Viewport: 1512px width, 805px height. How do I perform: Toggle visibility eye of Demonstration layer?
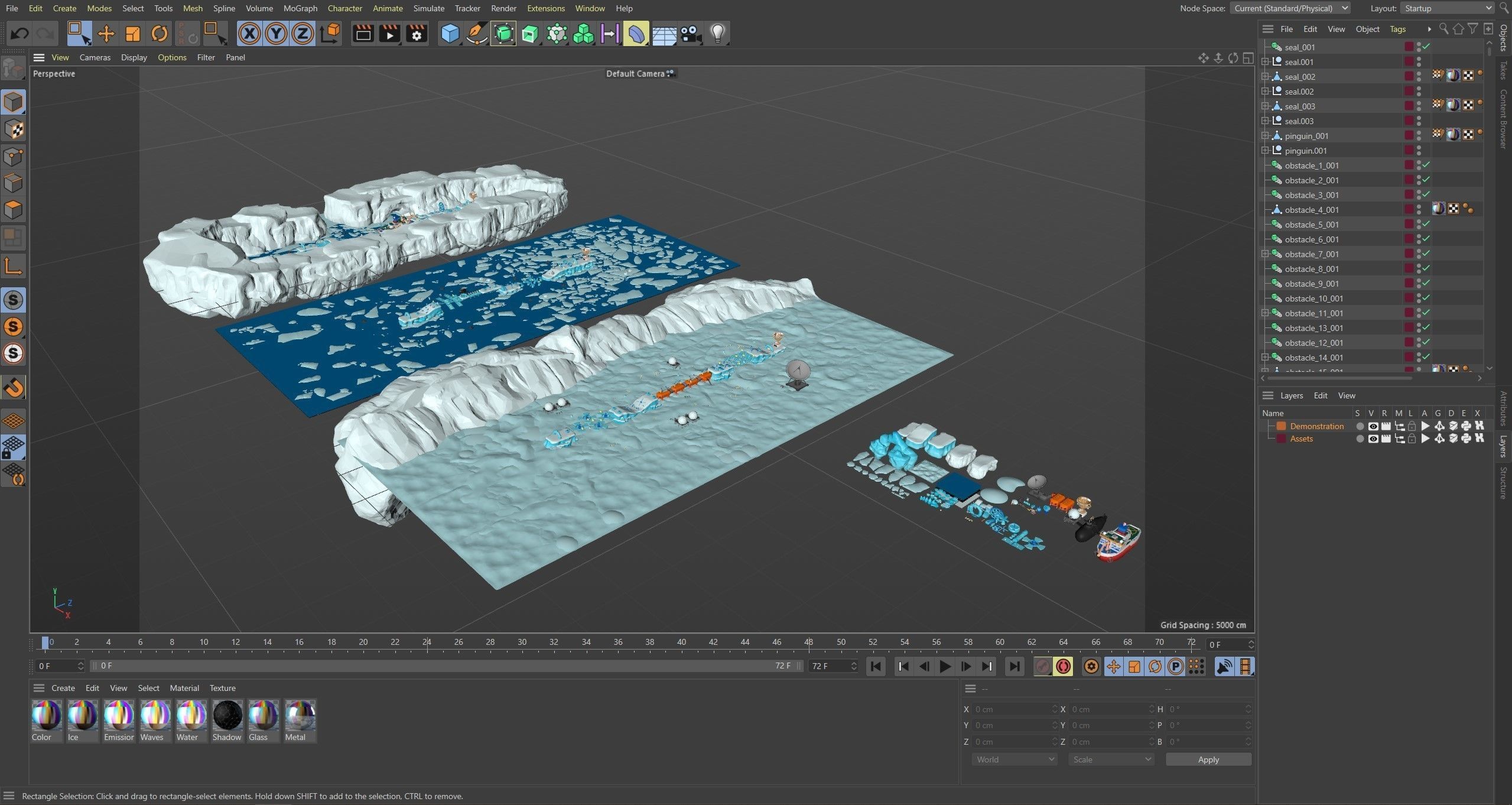point(1373,426)
